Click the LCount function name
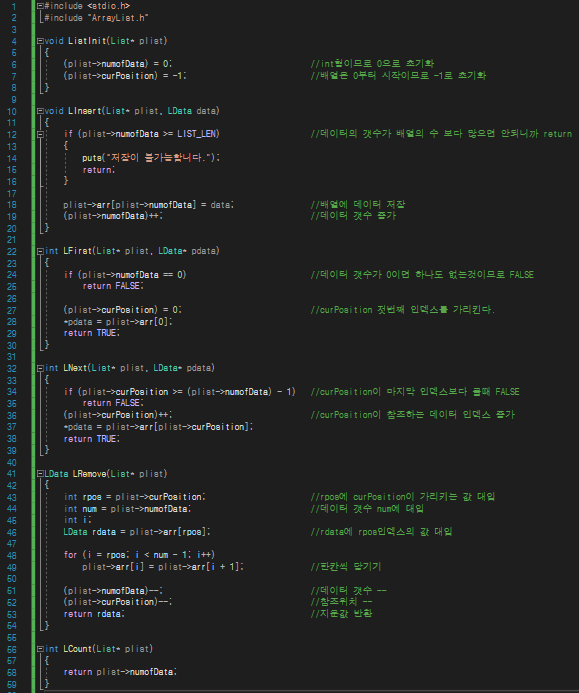This screenshot has height=693, width=579. (77, 649)
